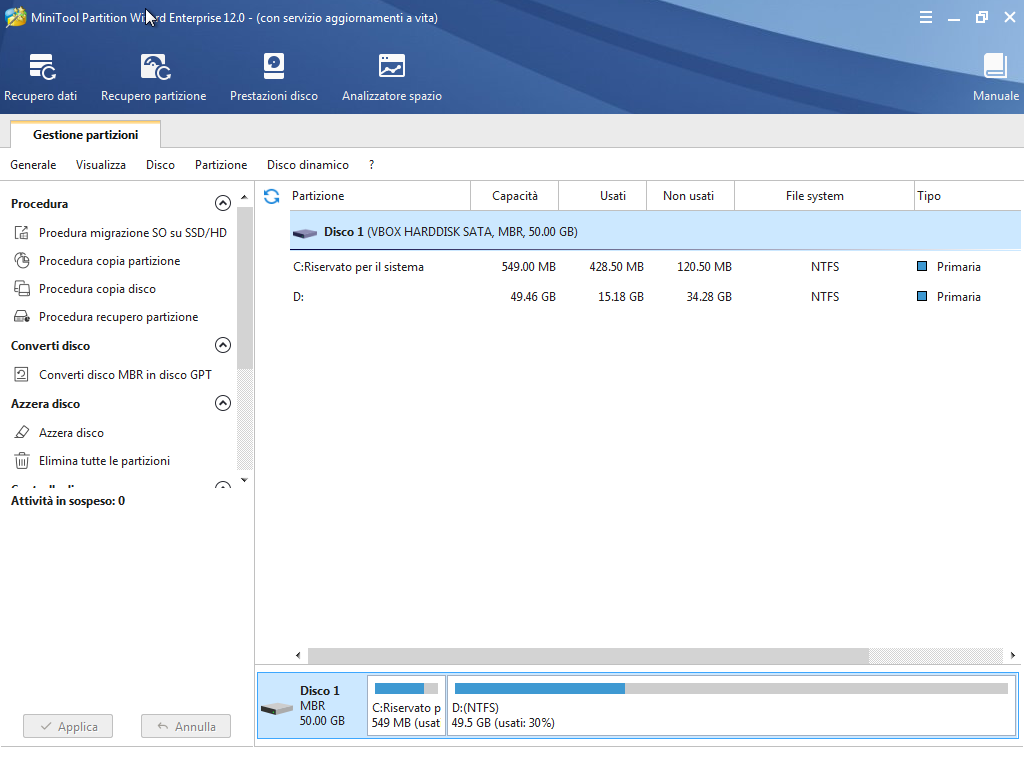The image size is (1024, 768).
Task: Click horizontal scrollbar left arrow
Action: click(x=298, y=655)
